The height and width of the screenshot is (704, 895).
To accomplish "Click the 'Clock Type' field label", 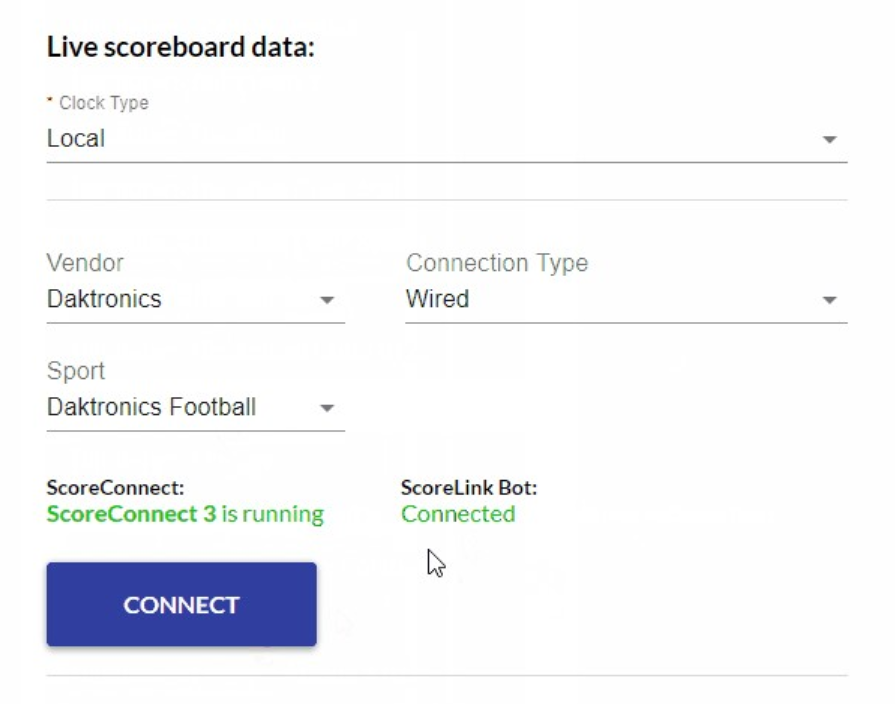I will [104, 103].
